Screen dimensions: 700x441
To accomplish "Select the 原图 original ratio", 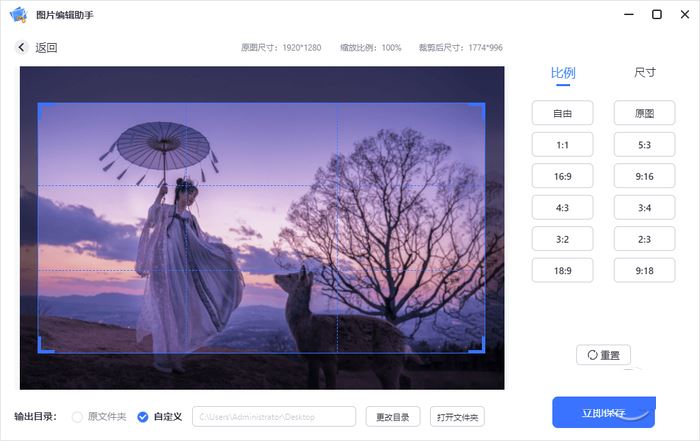I will click(x=645, y=113).
